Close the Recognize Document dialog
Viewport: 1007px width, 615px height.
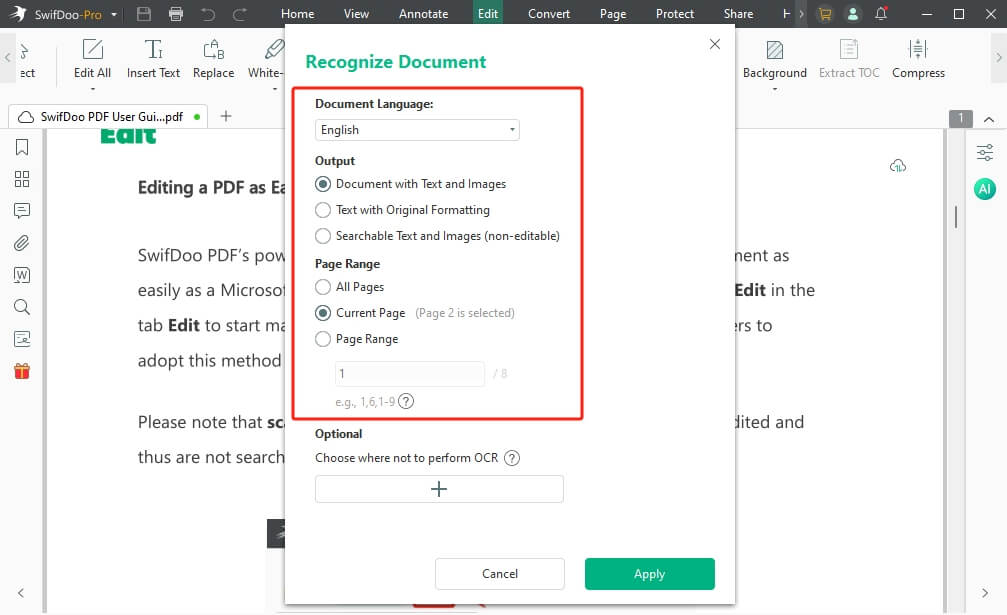tap(715, 44)
